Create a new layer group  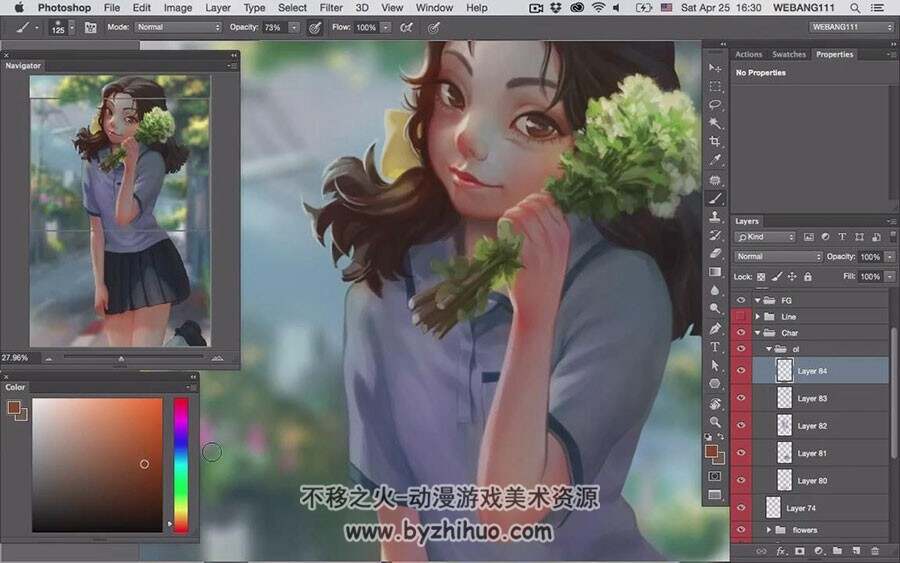click(x=837, y=551)
